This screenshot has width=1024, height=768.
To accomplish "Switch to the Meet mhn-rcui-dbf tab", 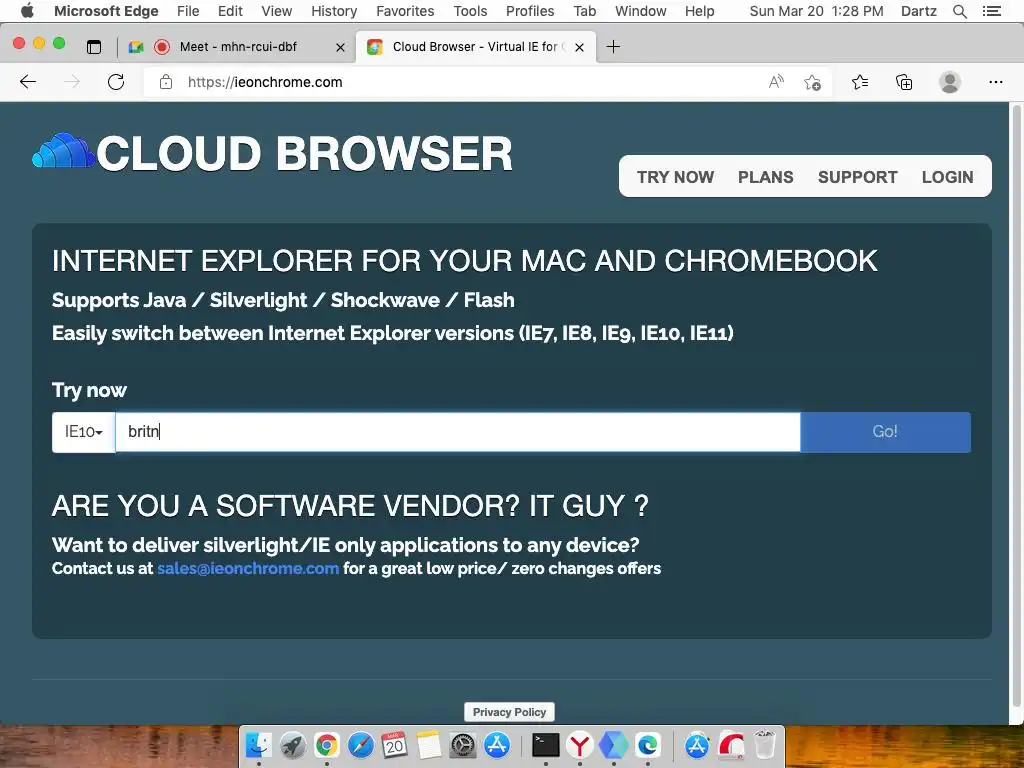I will coord(238,46).
